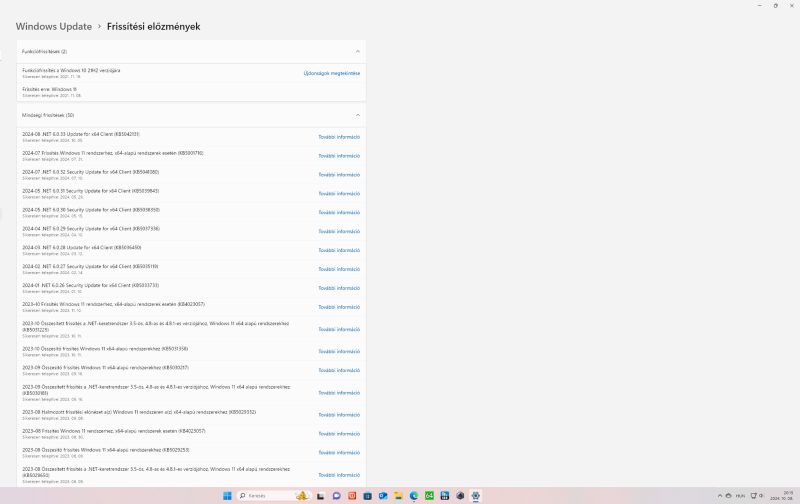Viewport: 800px width, 504px height.
Task: Open Task View from taskbar
Action: click(x=320, y=496)
